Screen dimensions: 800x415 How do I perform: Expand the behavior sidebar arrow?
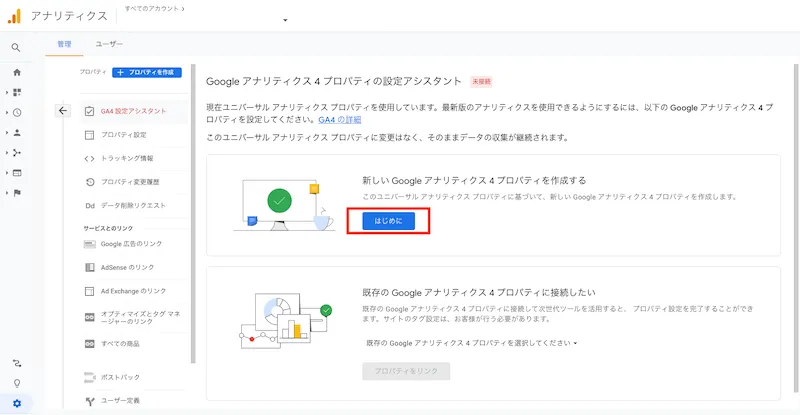[7, 173]
